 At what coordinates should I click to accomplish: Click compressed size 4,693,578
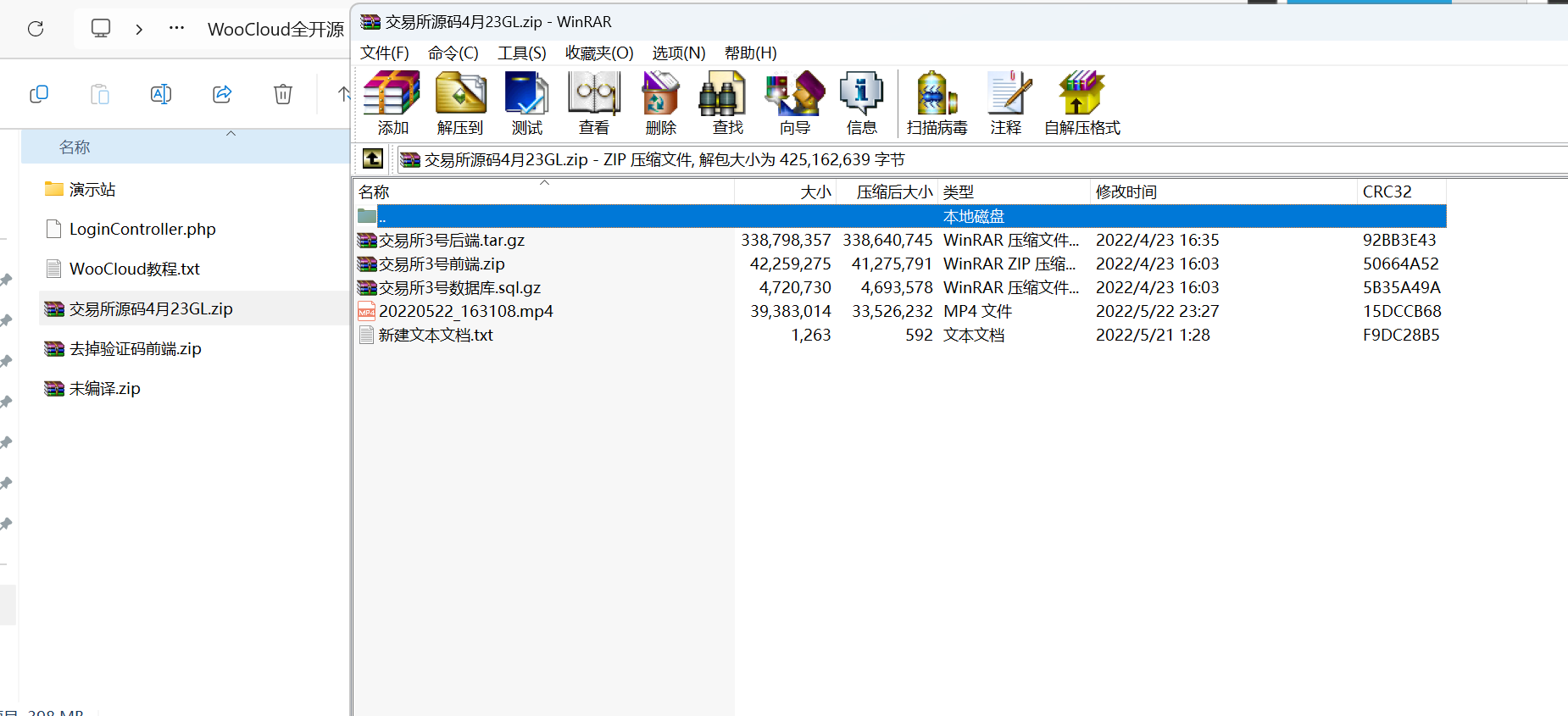(x=897, y=287)
